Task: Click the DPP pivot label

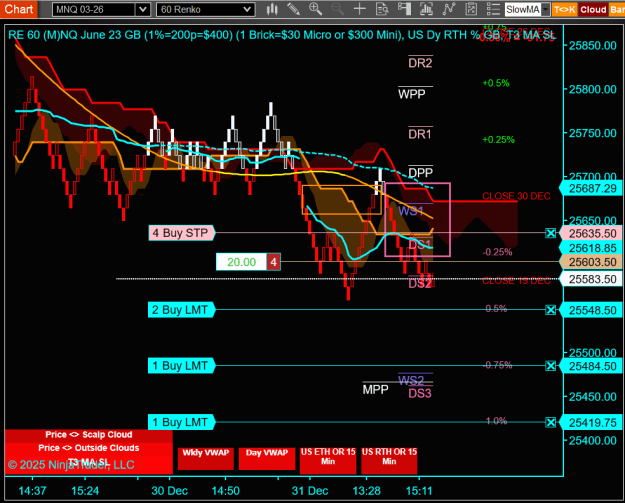Action: tap(421, 173)
